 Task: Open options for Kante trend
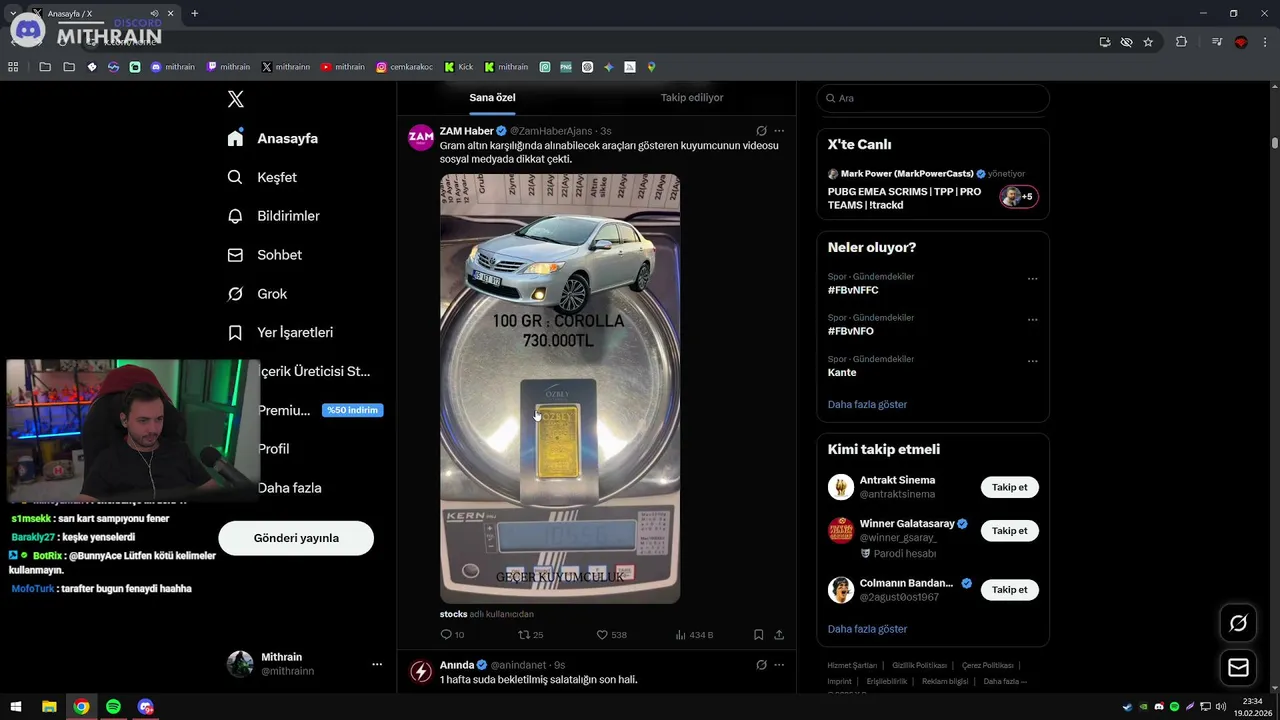pos(1033,361)
